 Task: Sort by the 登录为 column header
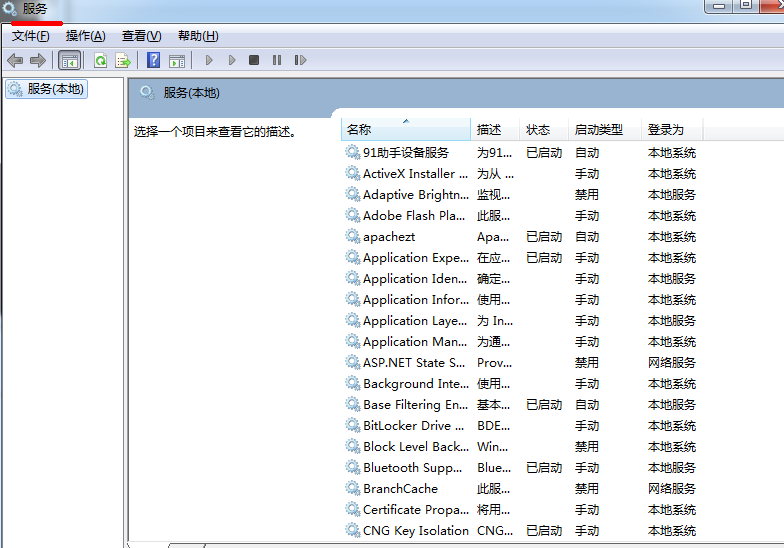point(672,130)
